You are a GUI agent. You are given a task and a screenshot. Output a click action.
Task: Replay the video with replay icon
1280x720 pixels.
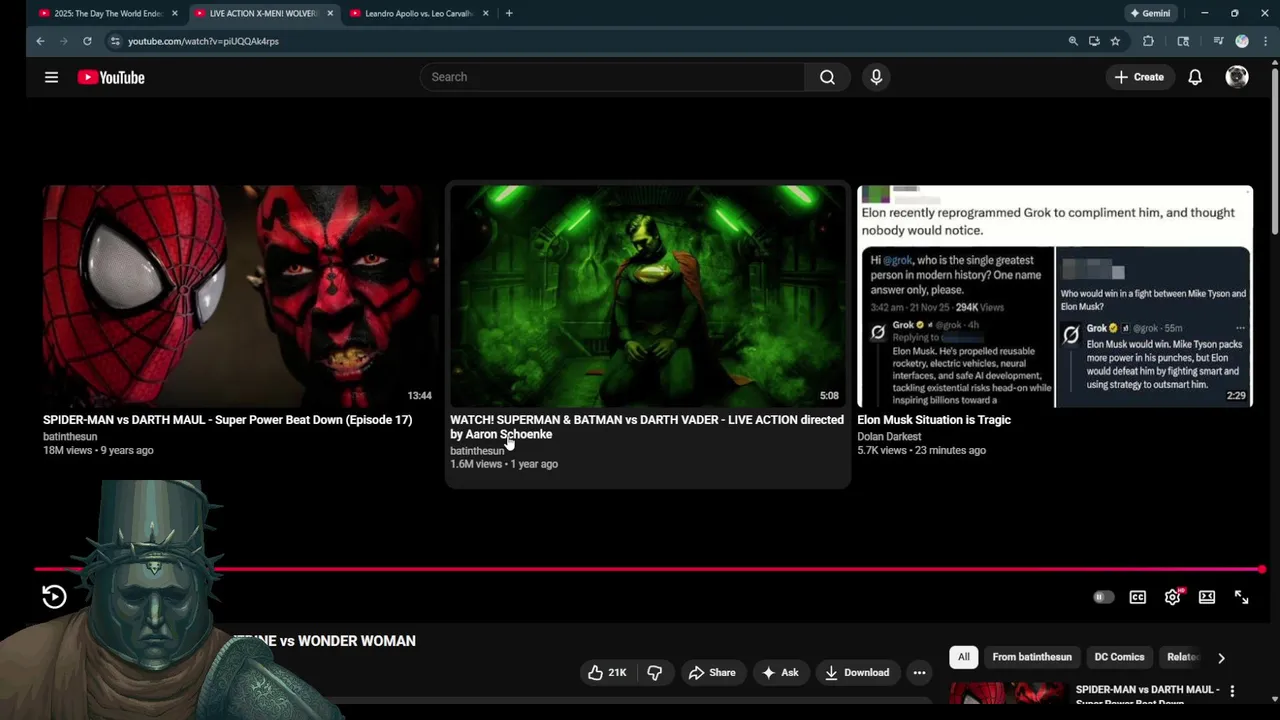54,597
